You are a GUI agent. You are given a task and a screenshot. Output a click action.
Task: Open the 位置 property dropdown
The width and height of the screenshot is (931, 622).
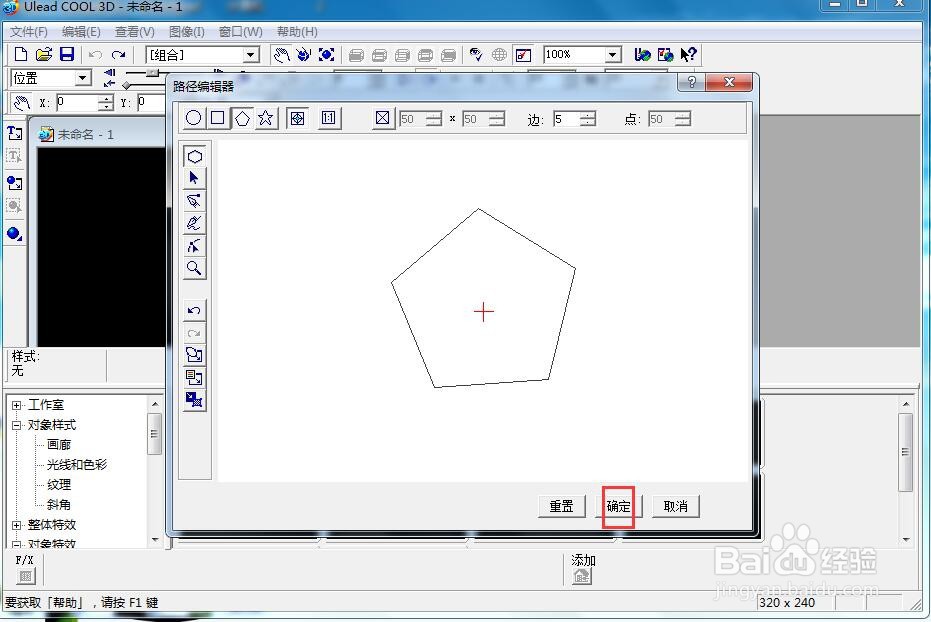pyautogui.click(x=83, y=78)
